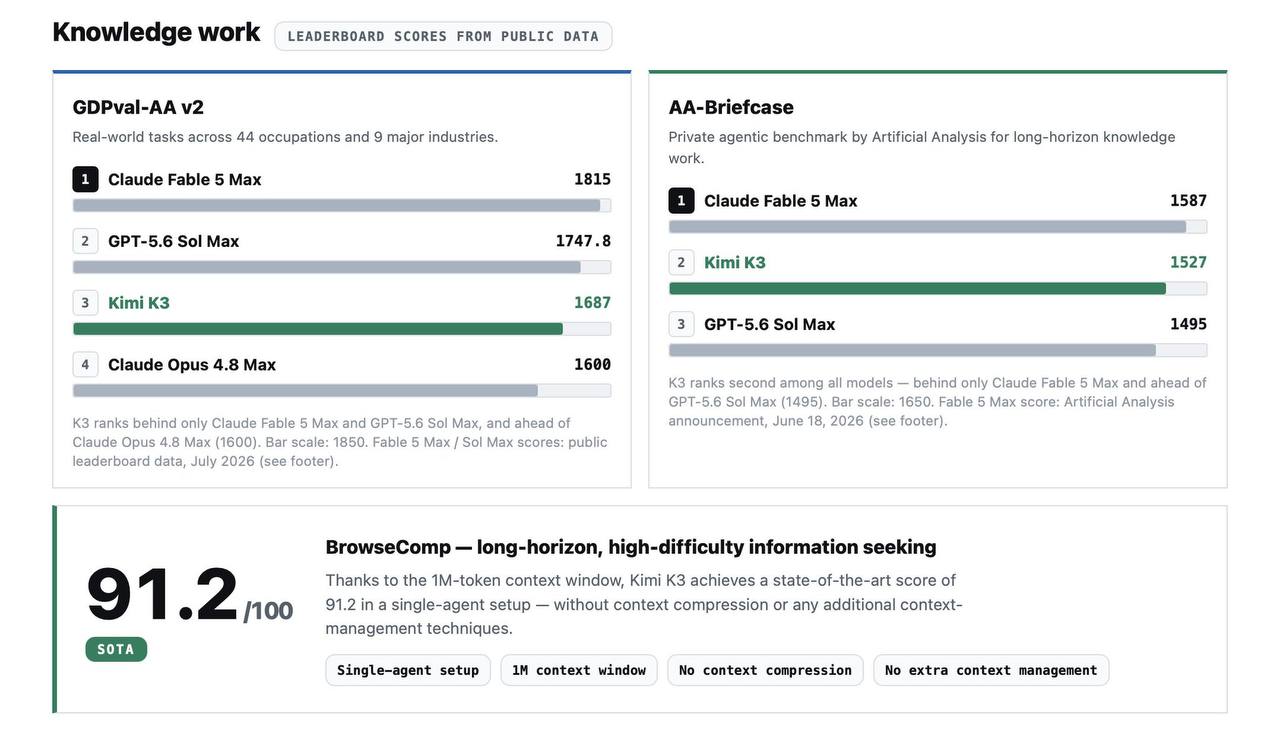Click the Leaderboard Scores From Public Data tag
Screen dimensions: 1280x733
(x=443, y=36)
